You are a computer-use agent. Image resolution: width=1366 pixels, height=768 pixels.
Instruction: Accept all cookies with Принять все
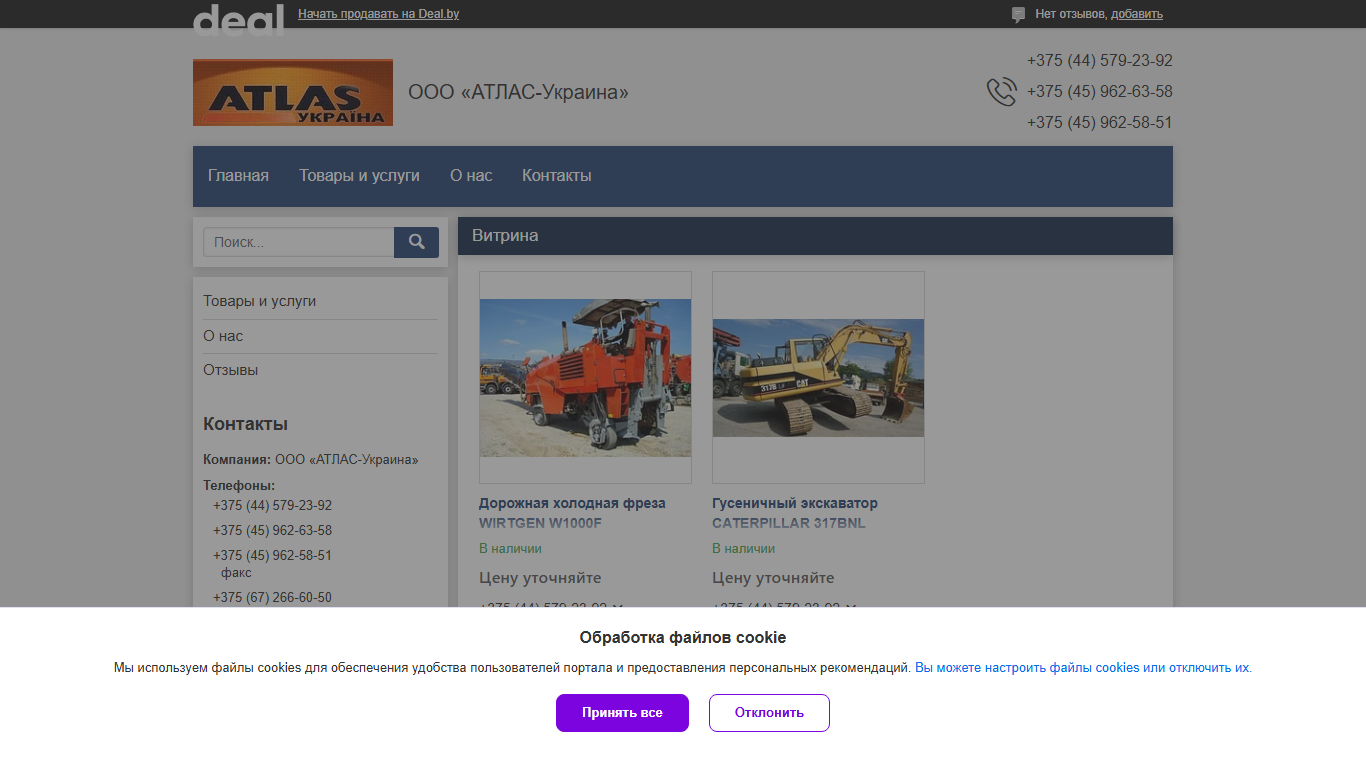(622, 713)
